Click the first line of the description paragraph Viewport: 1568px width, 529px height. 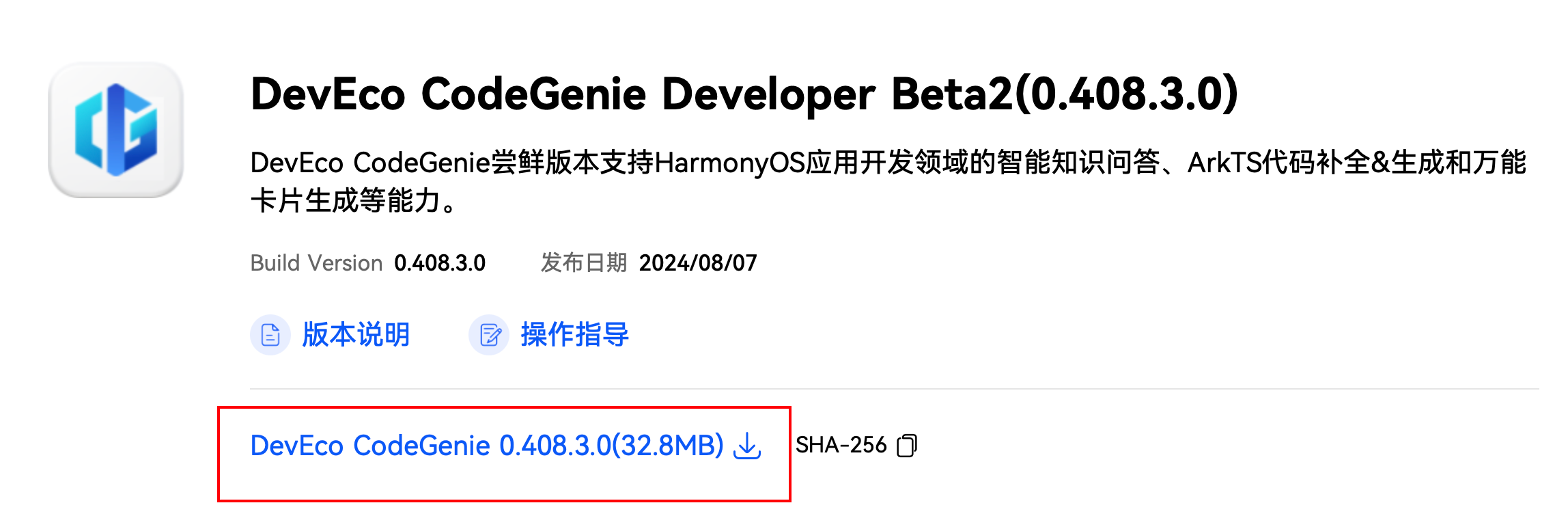pyautogui.click(x=888, y=163)
